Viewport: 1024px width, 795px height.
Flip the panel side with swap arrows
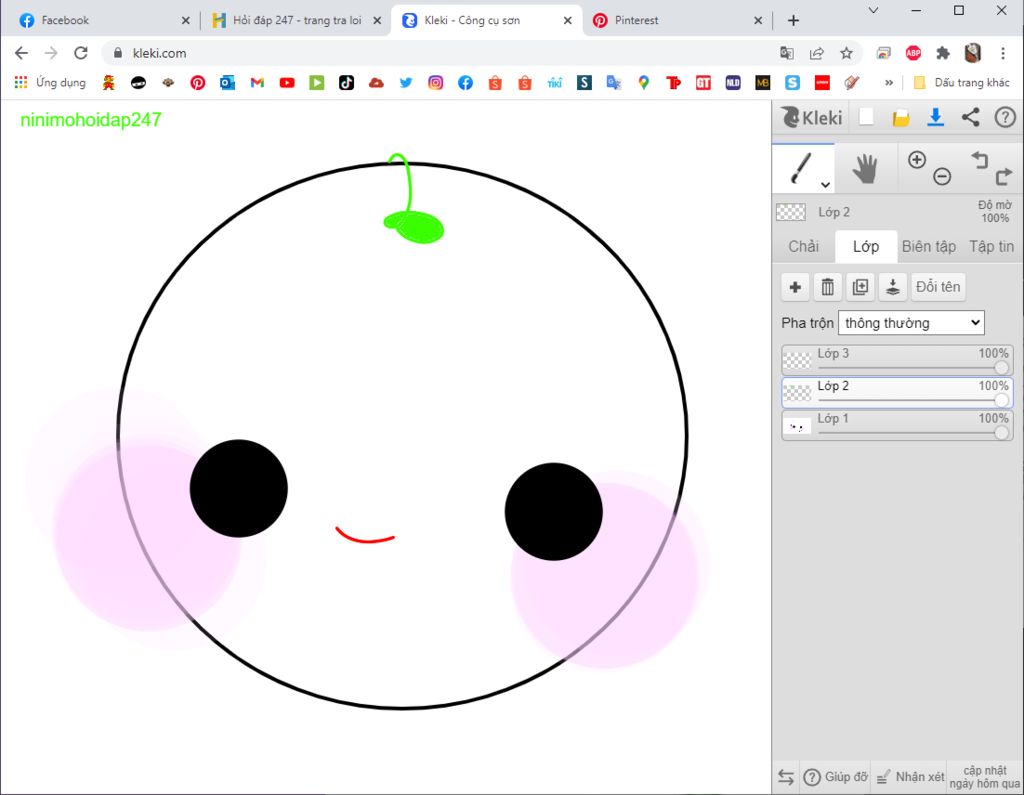pyautogui.click(x=786, y=777)
